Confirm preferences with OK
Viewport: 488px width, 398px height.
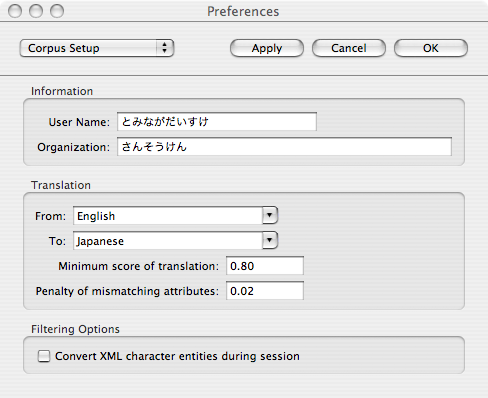[x=431, y=48]
